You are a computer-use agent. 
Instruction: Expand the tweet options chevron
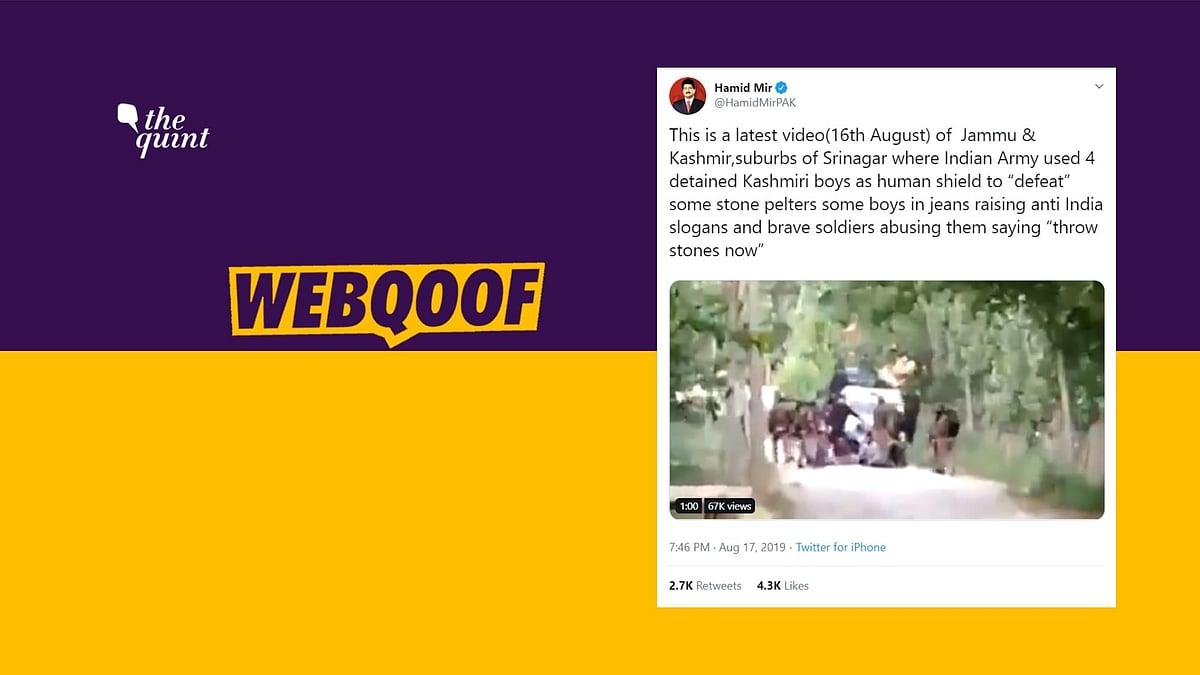coord(1098,87)
